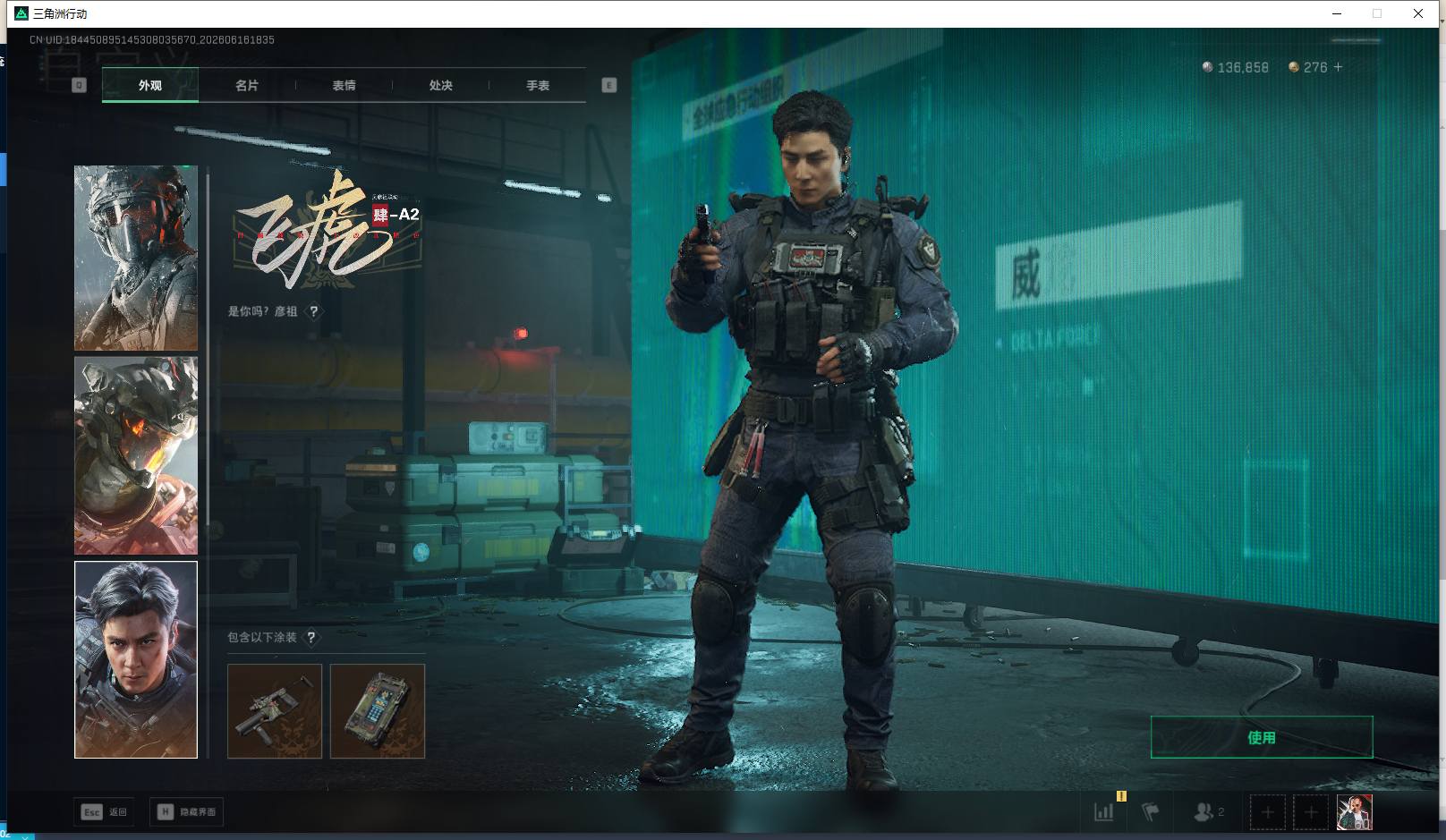Click the first empty squad slot plus
1446x840 pixels.
(x=1268, y=812)
